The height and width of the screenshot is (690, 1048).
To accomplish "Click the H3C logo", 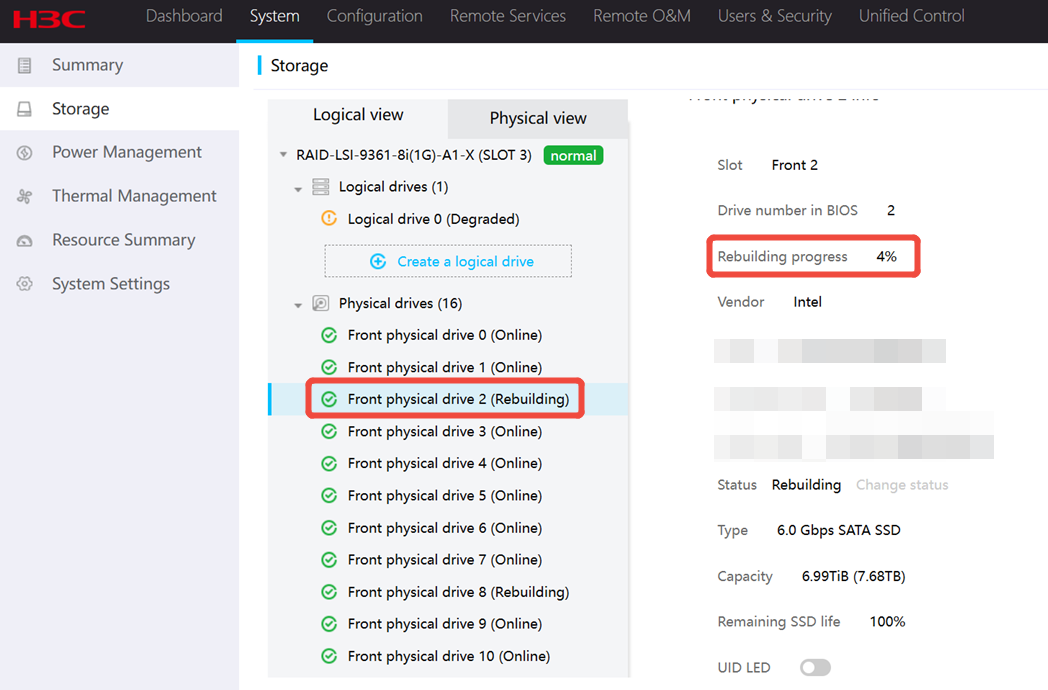I will click(49, 18).
